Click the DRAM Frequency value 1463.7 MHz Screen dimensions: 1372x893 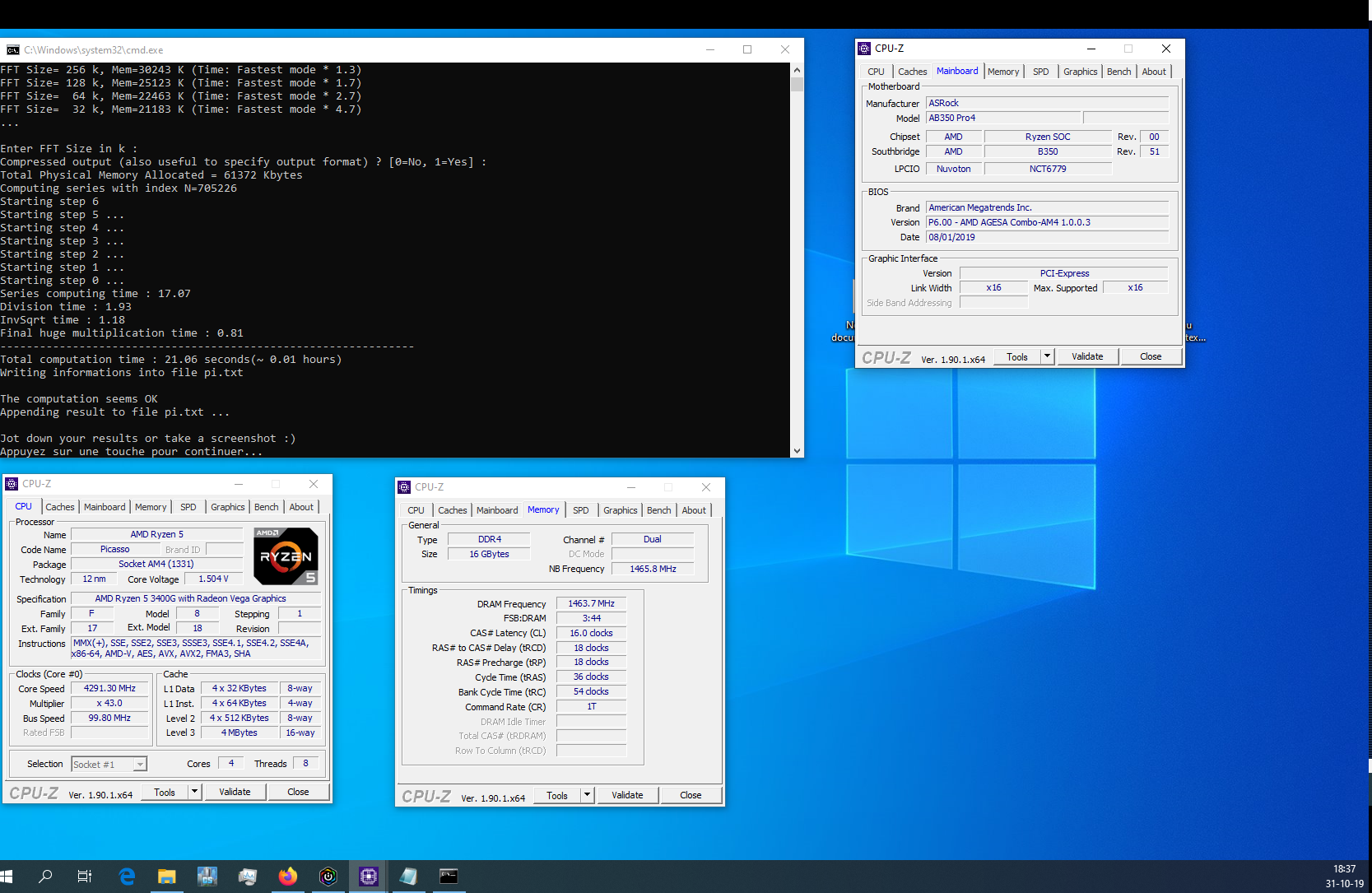(x=591, y=603)
